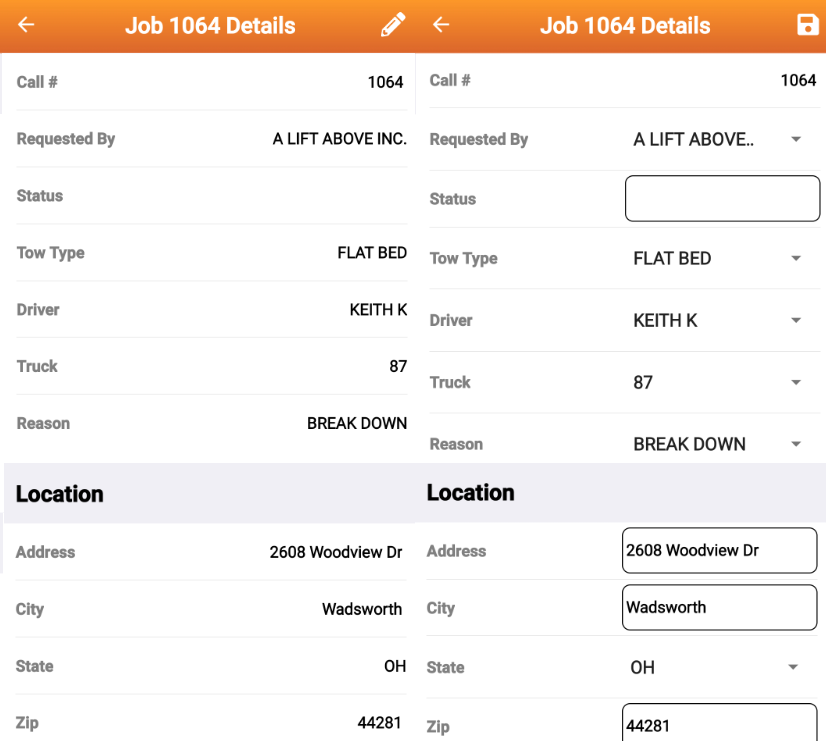
Task: Go back using left panel arrow
Action: [26, 24]
